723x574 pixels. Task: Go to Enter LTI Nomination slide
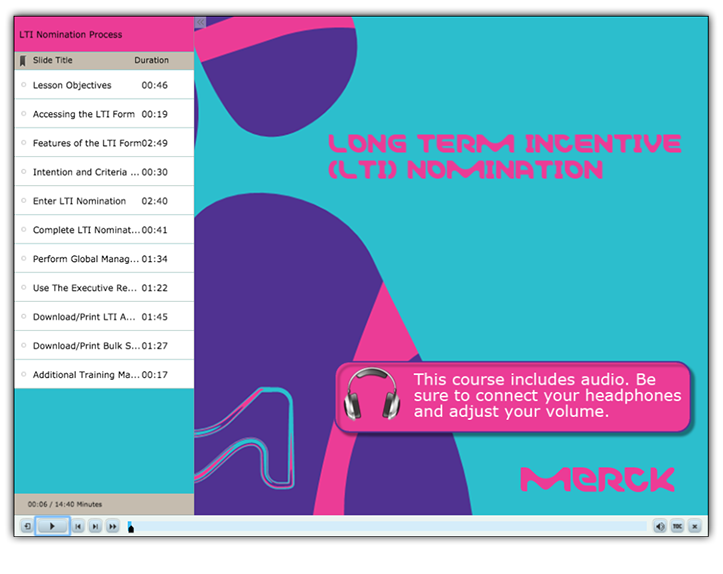pyautogui.click(x=79, y=201)
